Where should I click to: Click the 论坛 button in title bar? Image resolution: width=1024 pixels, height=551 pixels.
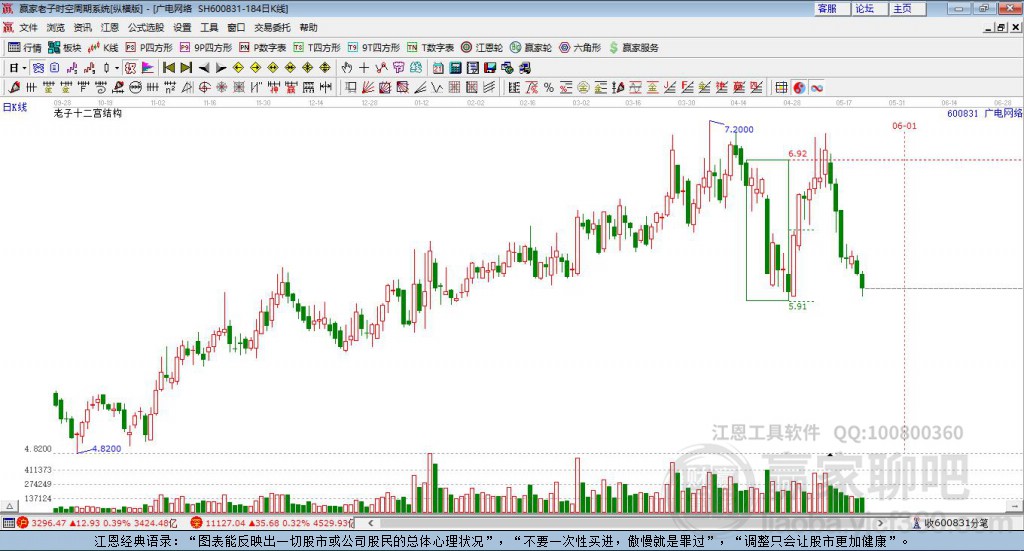(870, 8)
